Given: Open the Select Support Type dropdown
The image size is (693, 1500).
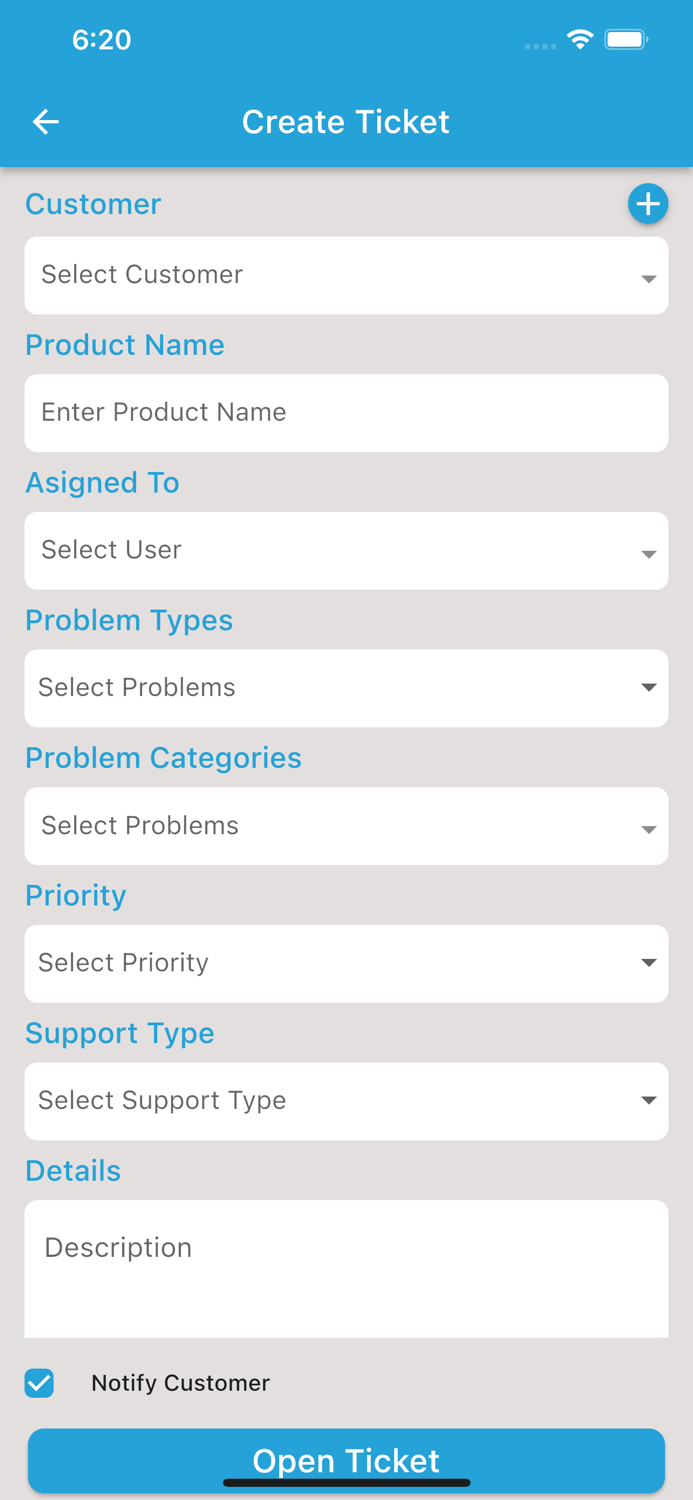Looking at the screenshot, I should (x=346, y=1101).
